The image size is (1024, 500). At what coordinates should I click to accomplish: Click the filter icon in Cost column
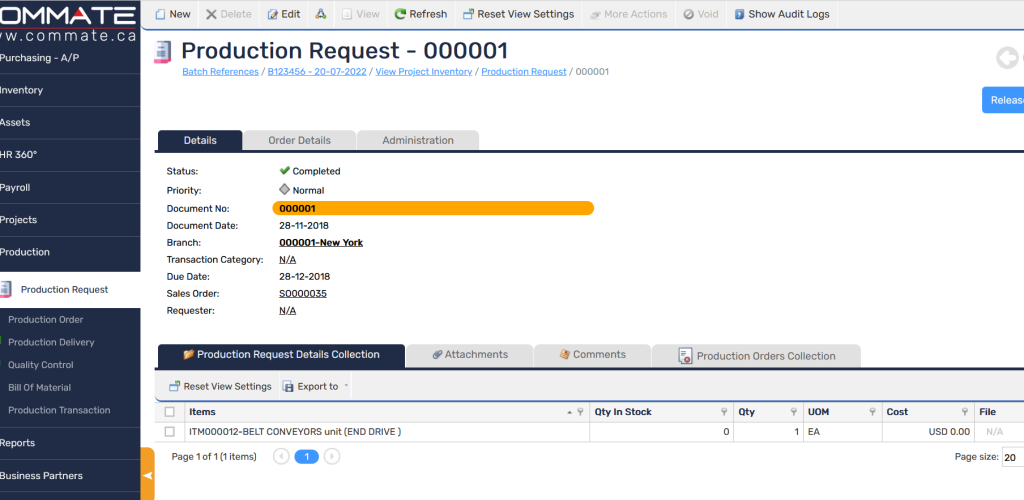[964, 412]
